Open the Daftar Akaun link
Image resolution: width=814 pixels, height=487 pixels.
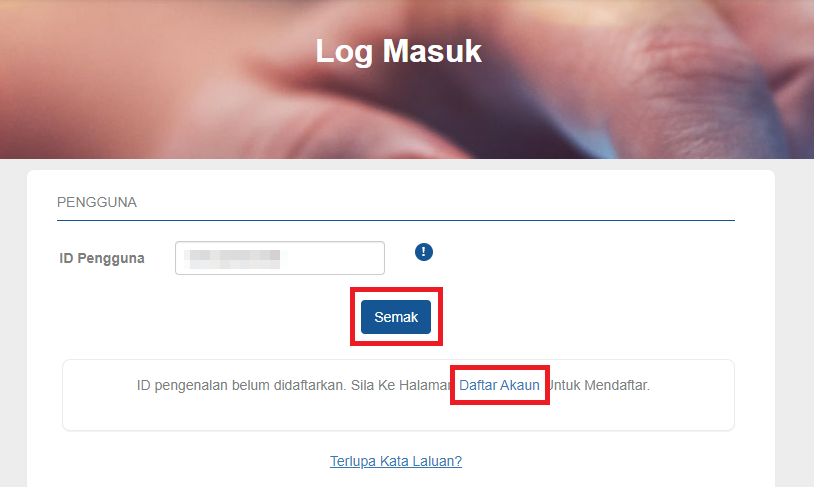tap(499, 385)
